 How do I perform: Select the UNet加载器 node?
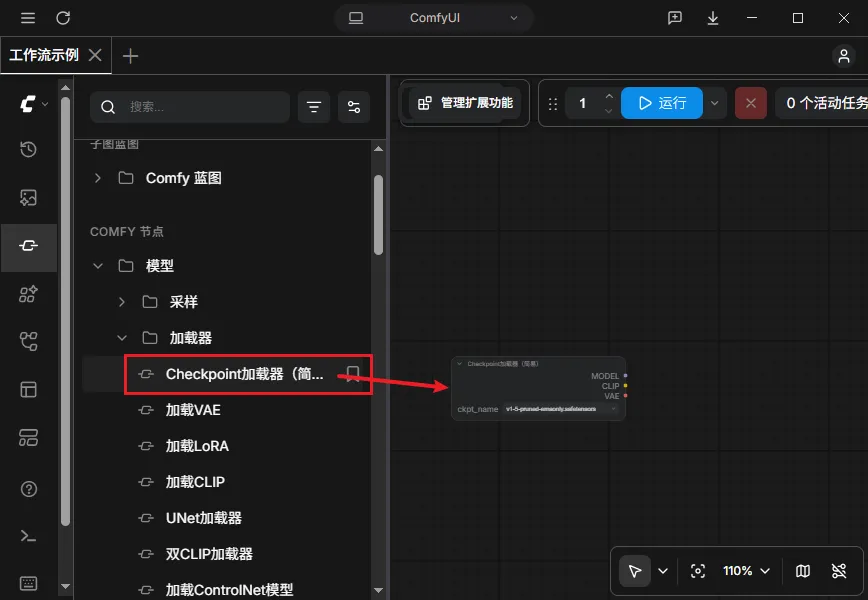(x=204, y=518)
